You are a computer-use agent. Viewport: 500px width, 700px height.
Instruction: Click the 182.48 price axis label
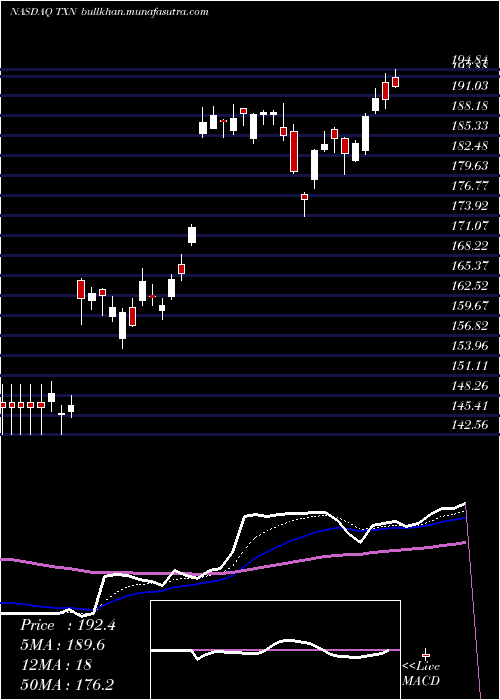tap(469, 146)
